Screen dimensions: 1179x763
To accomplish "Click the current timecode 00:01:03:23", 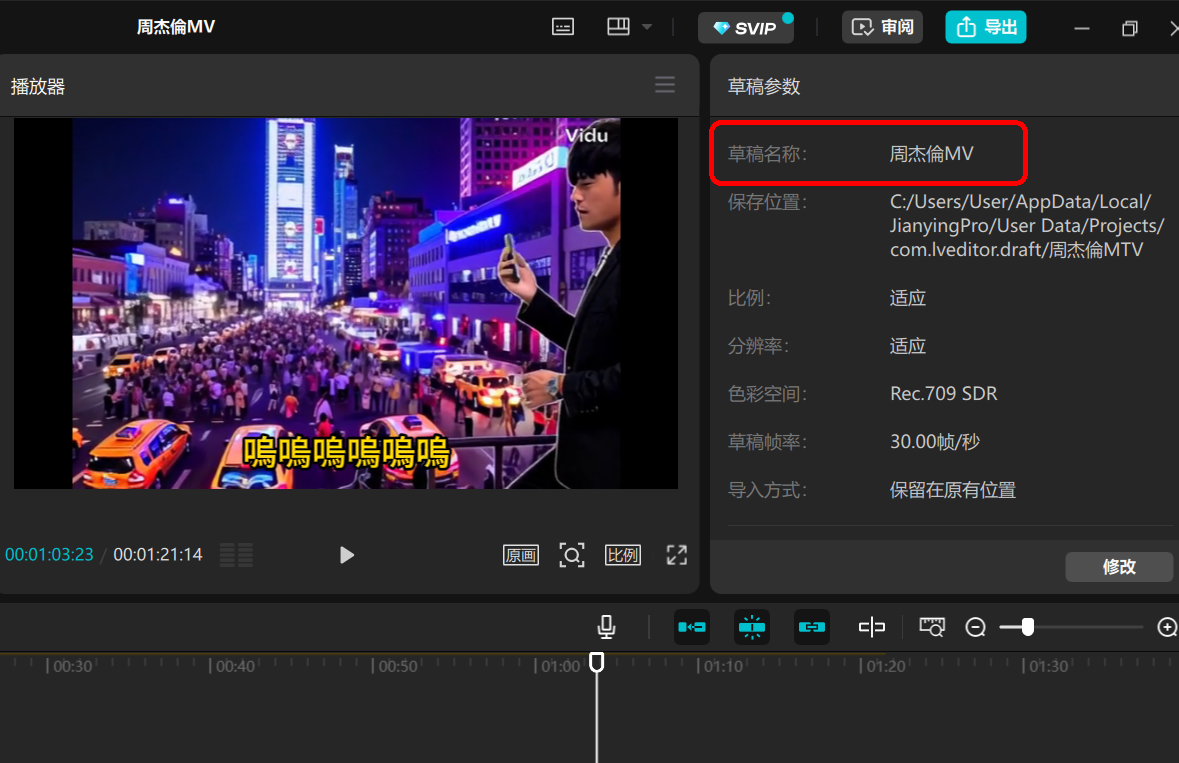I will coord(50,555).
